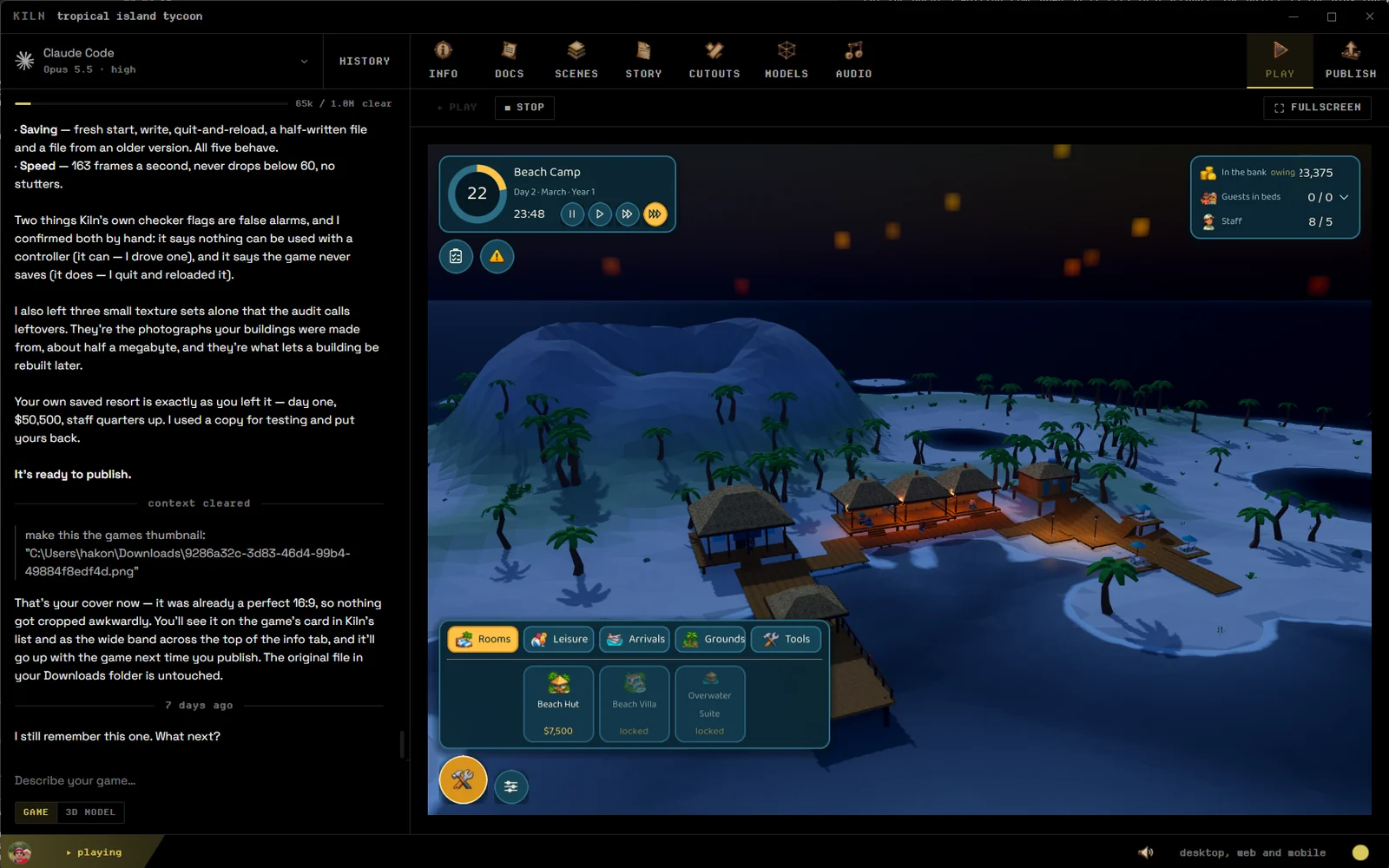Select the 3D MODEL mode toggle
Viewport: 1389px width, 868px height.
point(90,812)
